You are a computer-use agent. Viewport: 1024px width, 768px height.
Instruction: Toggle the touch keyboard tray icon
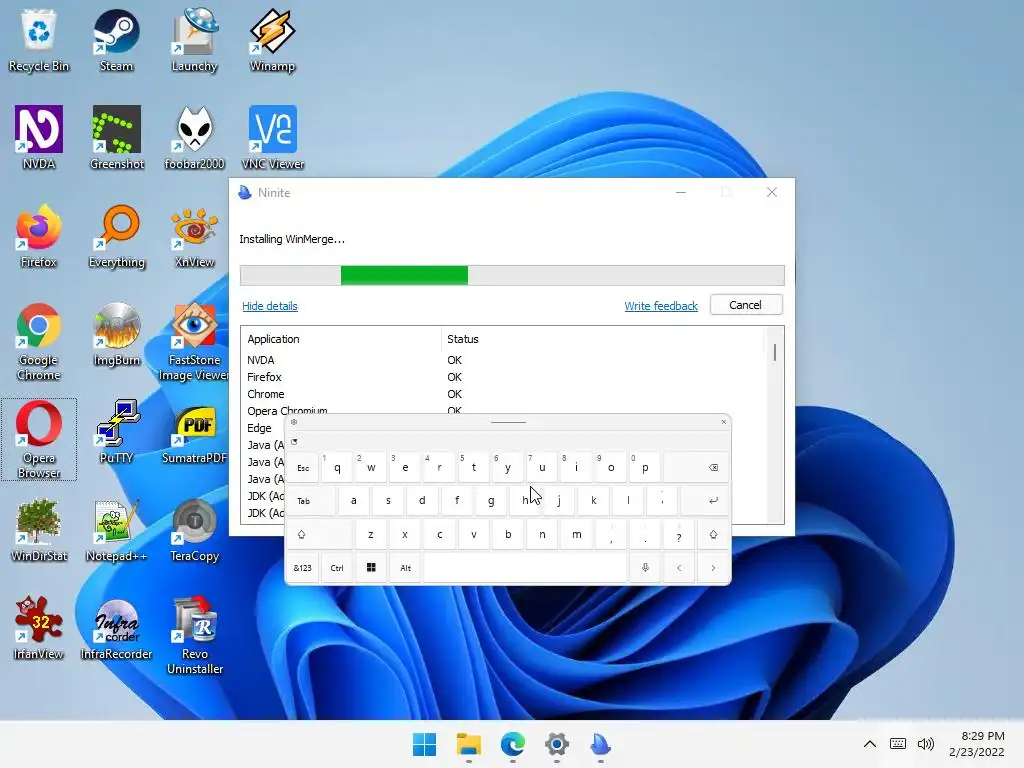coord(898,744)
